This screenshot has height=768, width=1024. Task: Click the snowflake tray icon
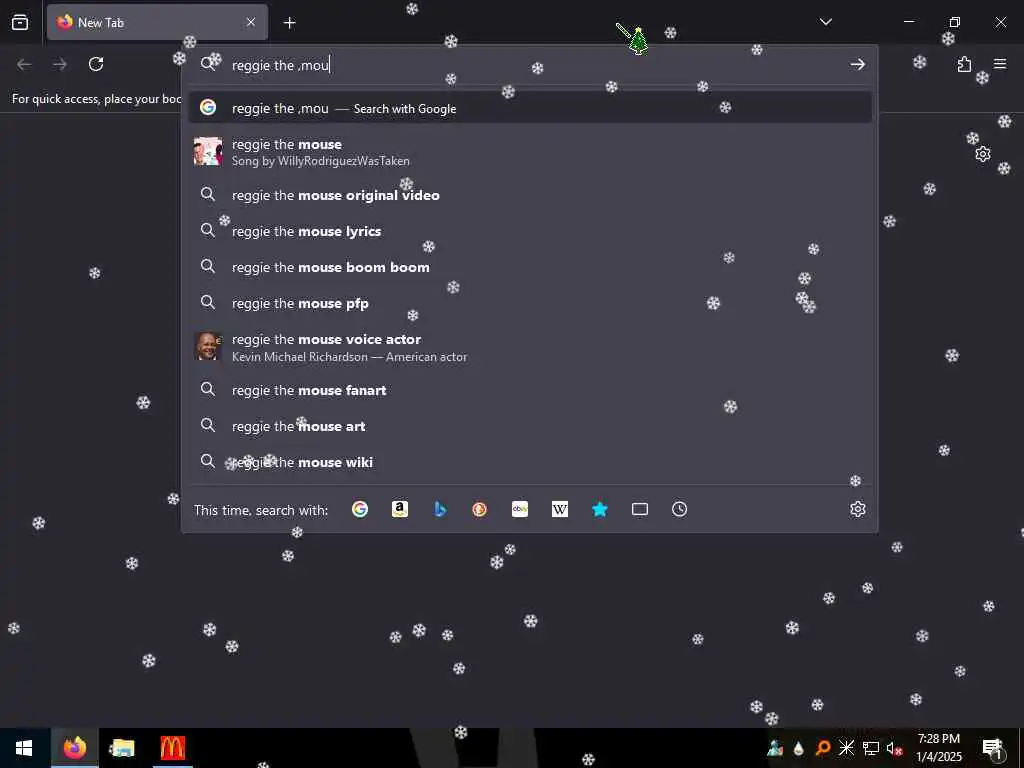pyautogui.click(x=846, y=748)
